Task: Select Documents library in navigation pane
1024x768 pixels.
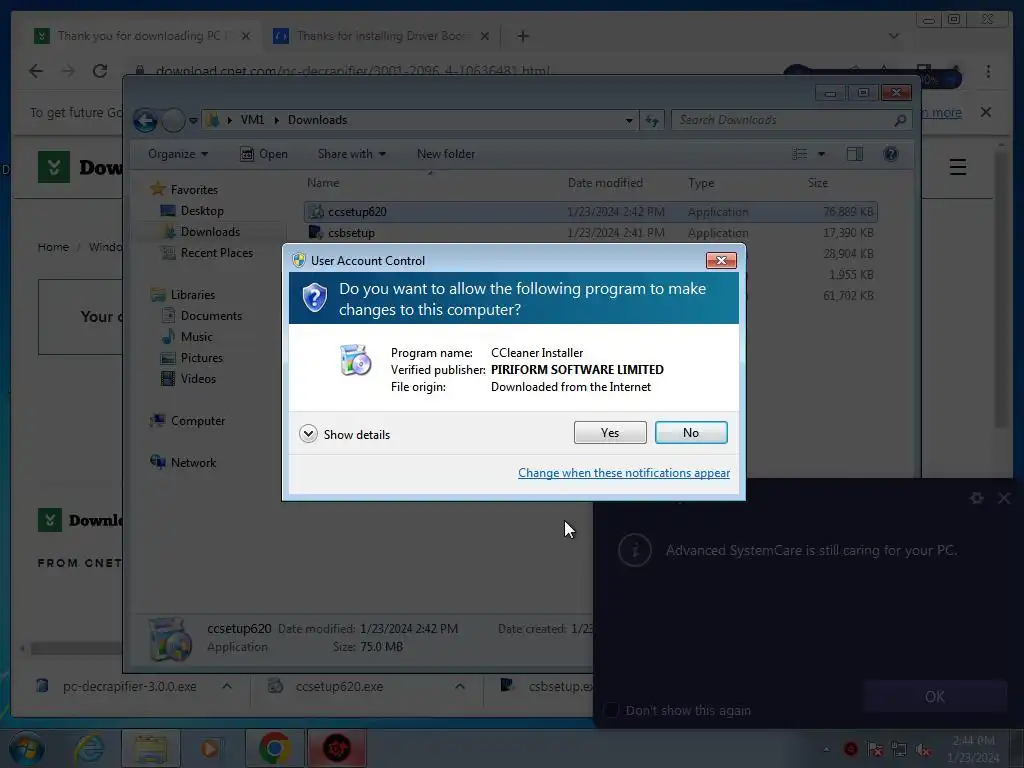Action: [x=202, y=315]
